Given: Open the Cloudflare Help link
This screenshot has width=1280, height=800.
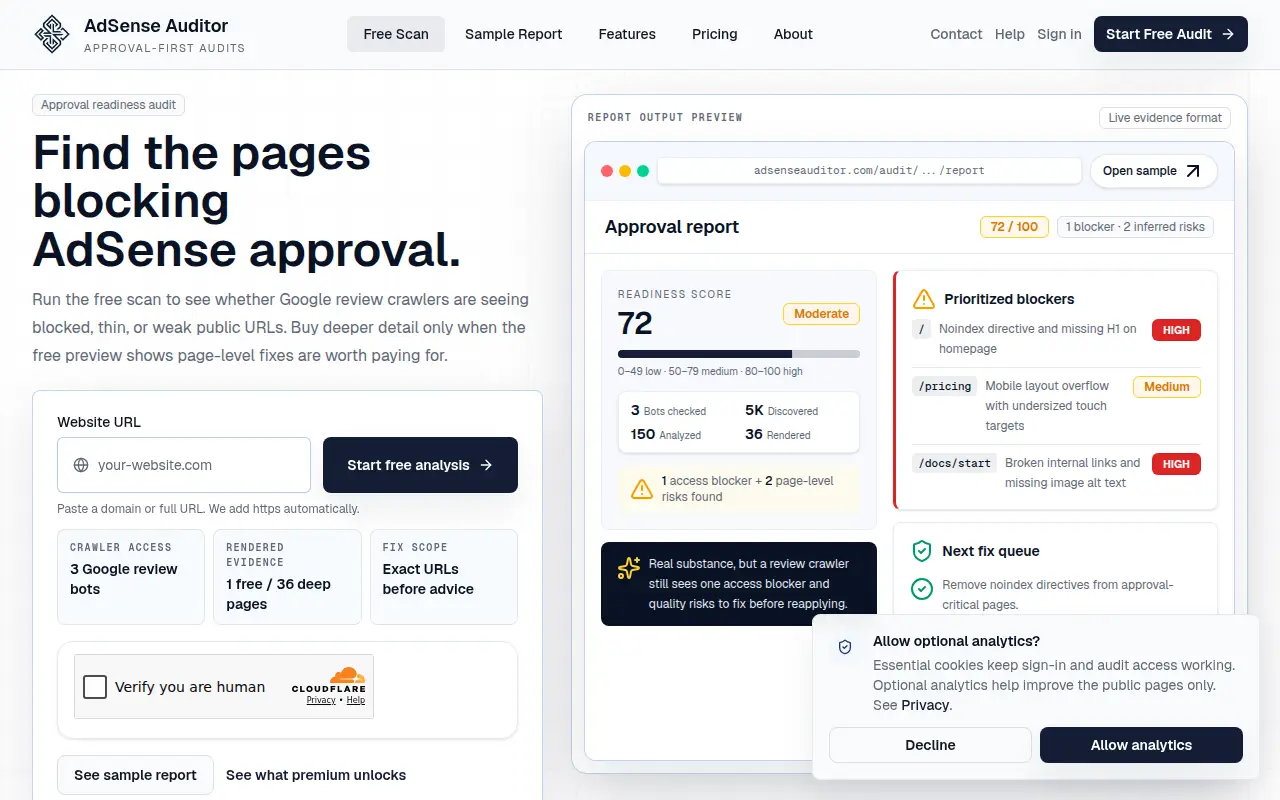Looking at the screenshot, I should tap(355, 700).
